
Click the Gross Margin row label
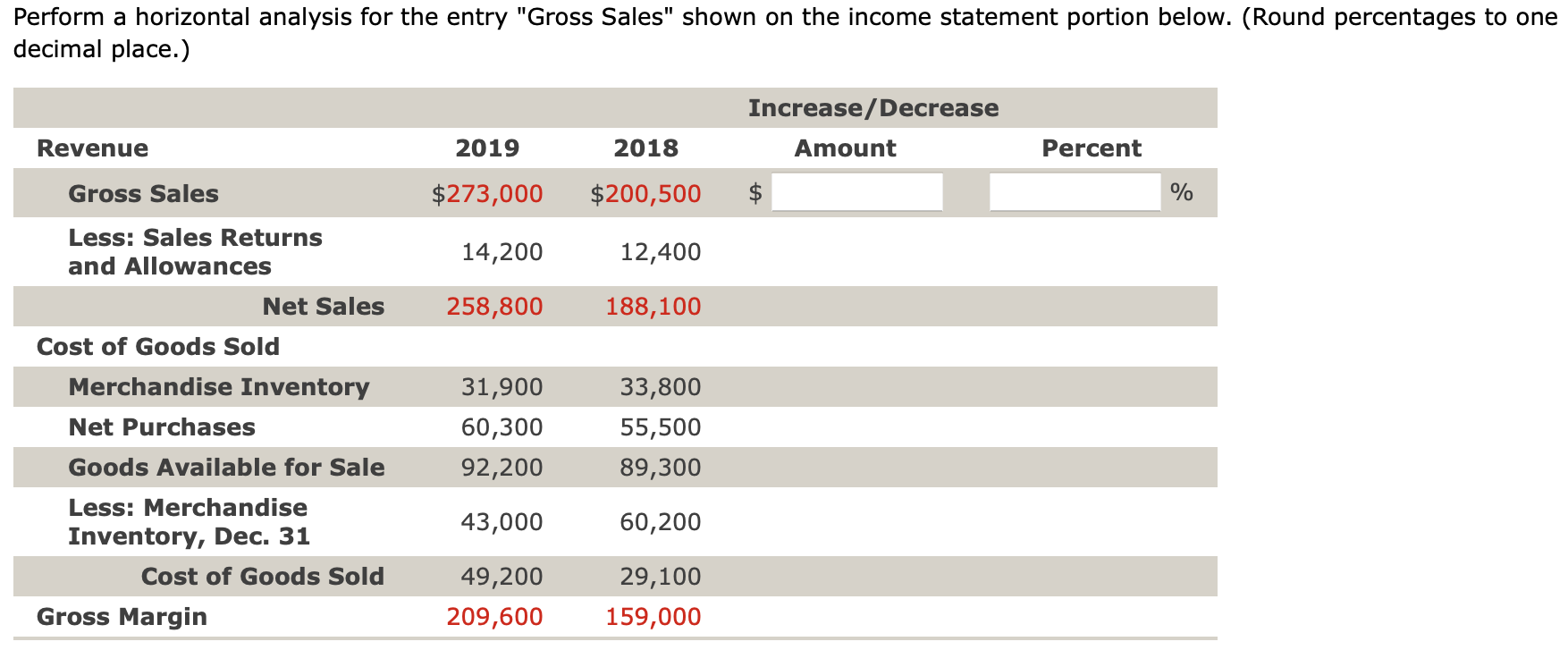(x=122, y=616)
